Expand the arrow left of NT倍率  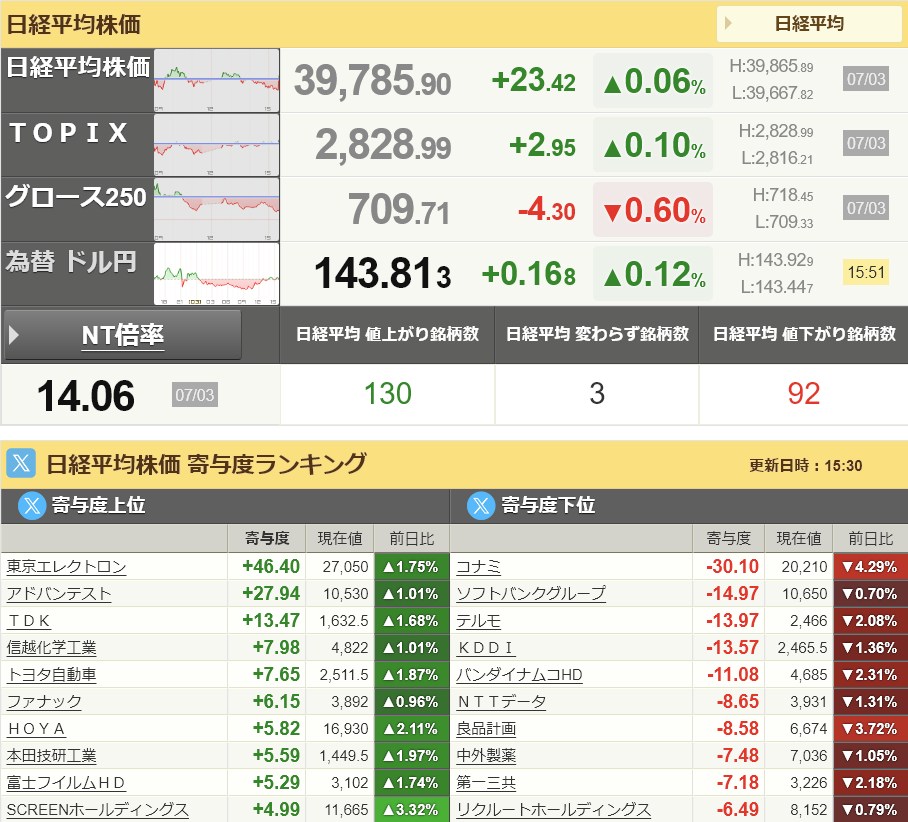[14, 335]
